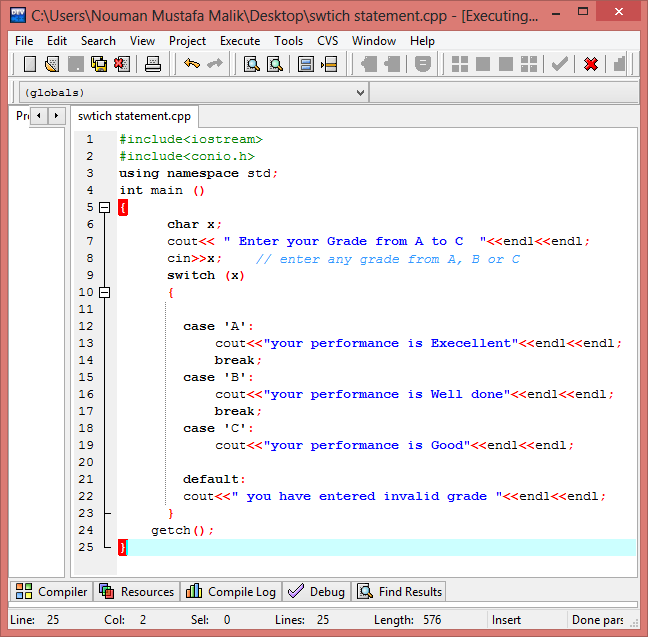Open the Execute menu
The width and height of the screenshot is (648, 637).
coord(239,41)
